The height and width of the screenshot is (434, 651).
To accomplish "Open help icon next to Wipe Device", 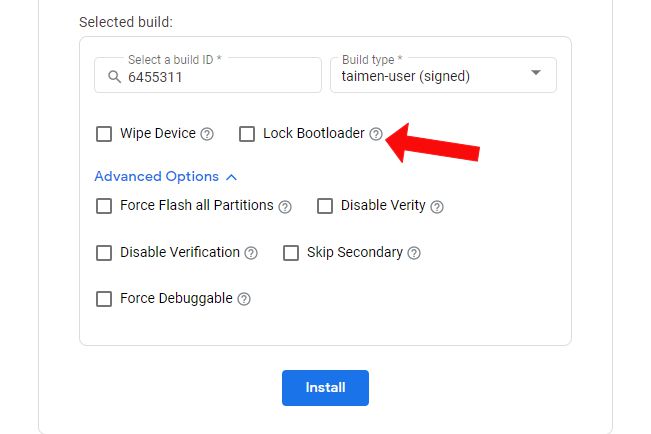I will click(x=207, y=134).
